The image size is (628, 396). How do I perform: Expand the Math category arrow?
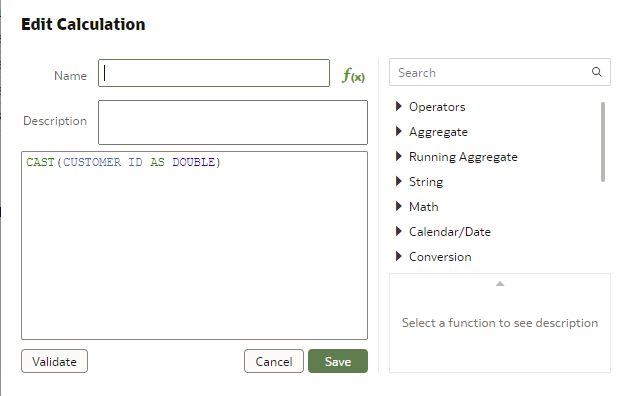(399, 206)
